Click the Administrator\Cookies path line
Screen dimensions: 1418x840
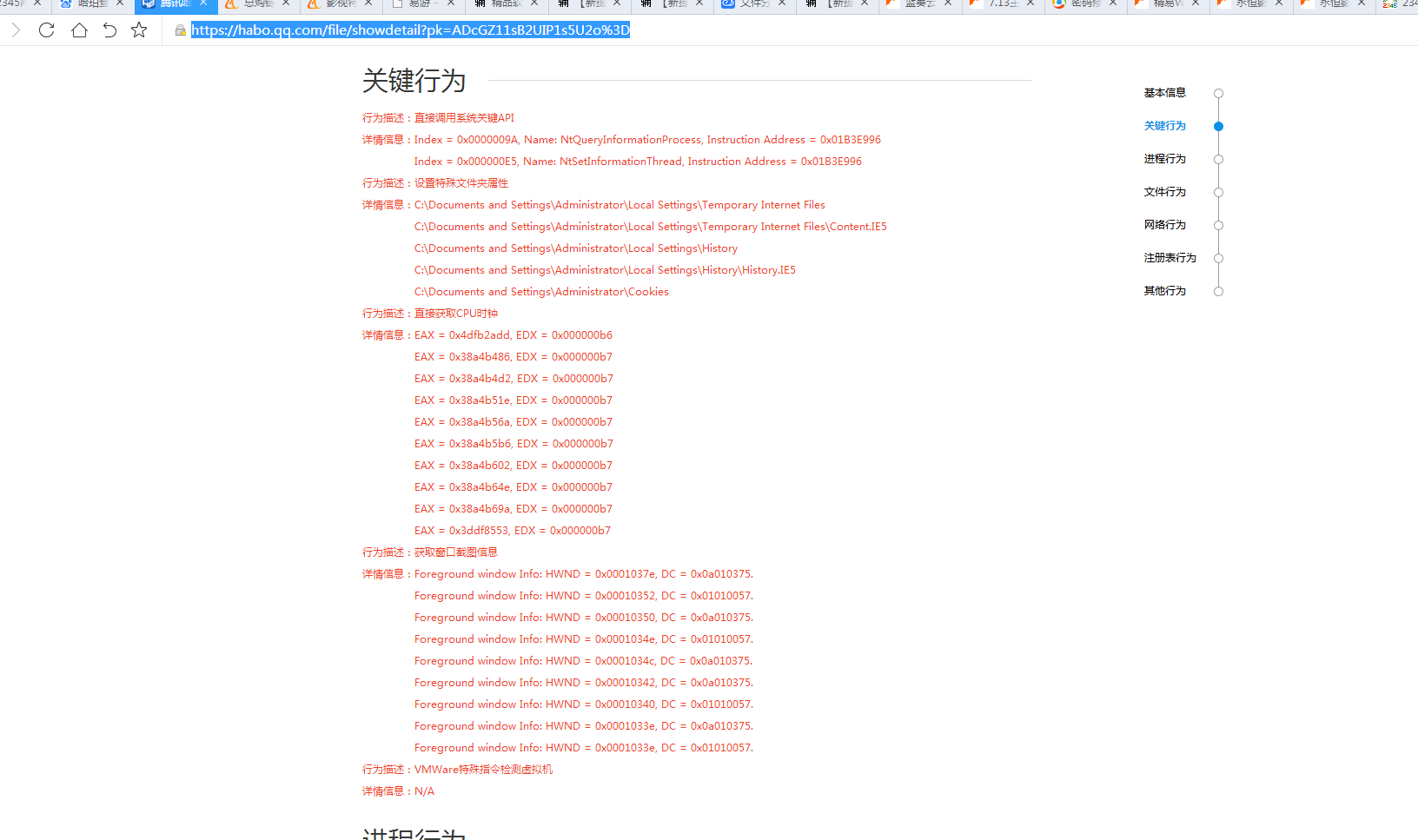pos(541,292)
